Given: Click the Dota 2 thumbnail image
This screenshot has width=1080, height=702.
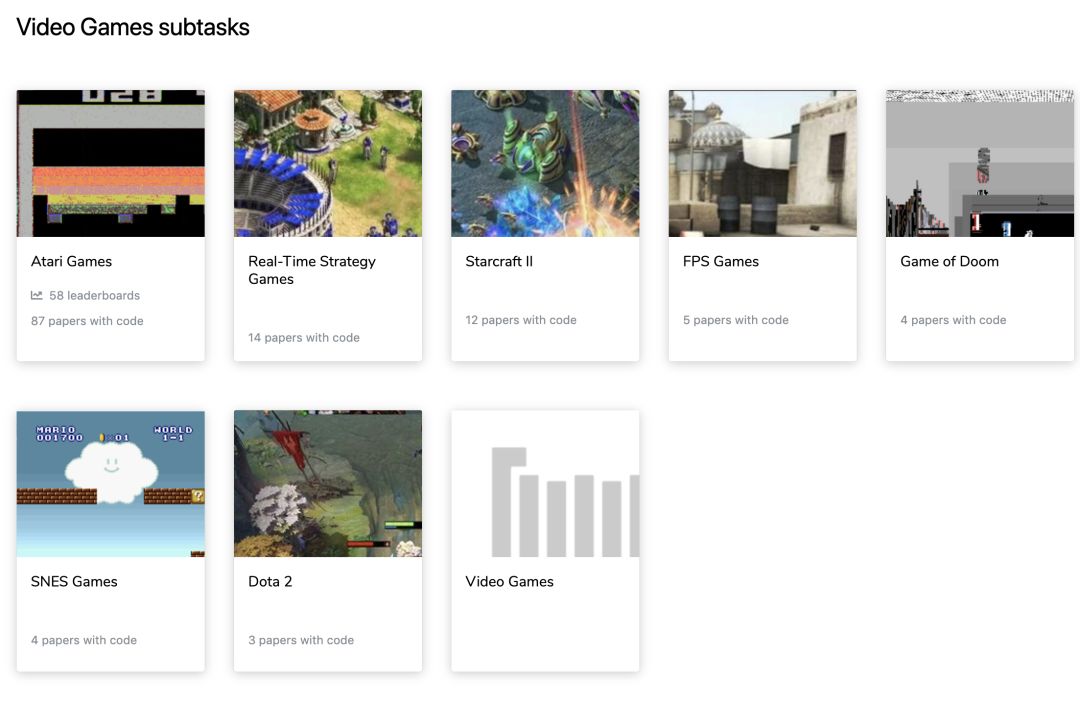Looking at the screenshot, I should (328, 483).
